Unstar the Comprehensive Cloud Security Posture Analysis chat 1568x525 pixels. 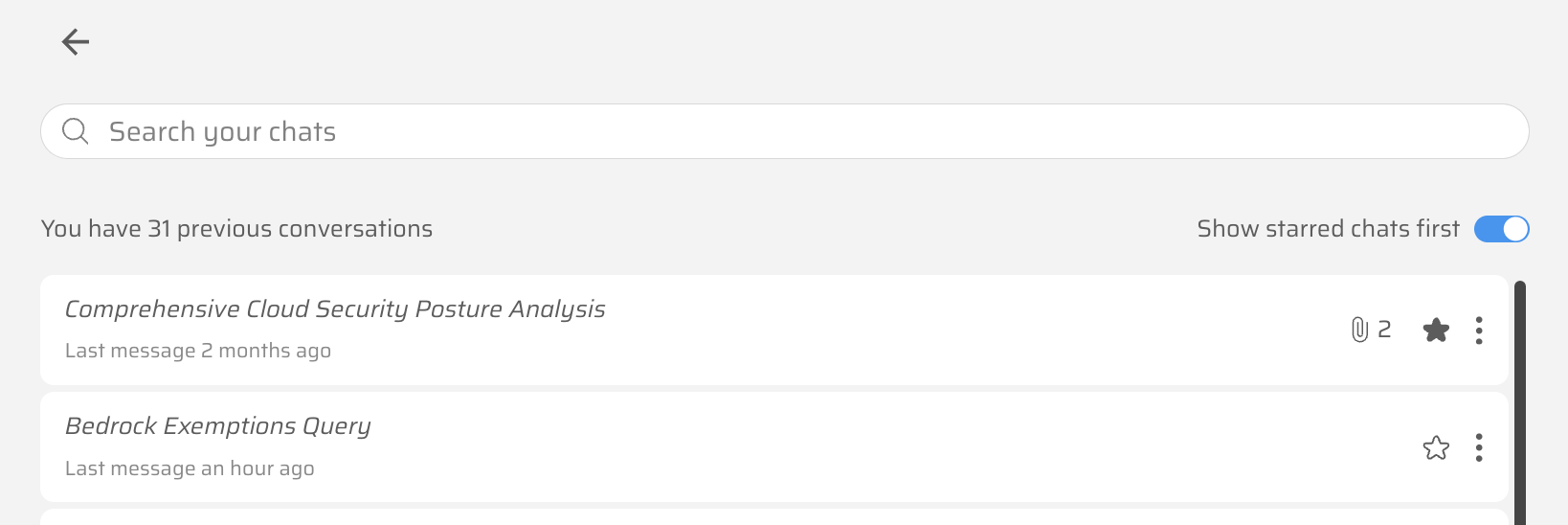click(x=1436, y=331)
